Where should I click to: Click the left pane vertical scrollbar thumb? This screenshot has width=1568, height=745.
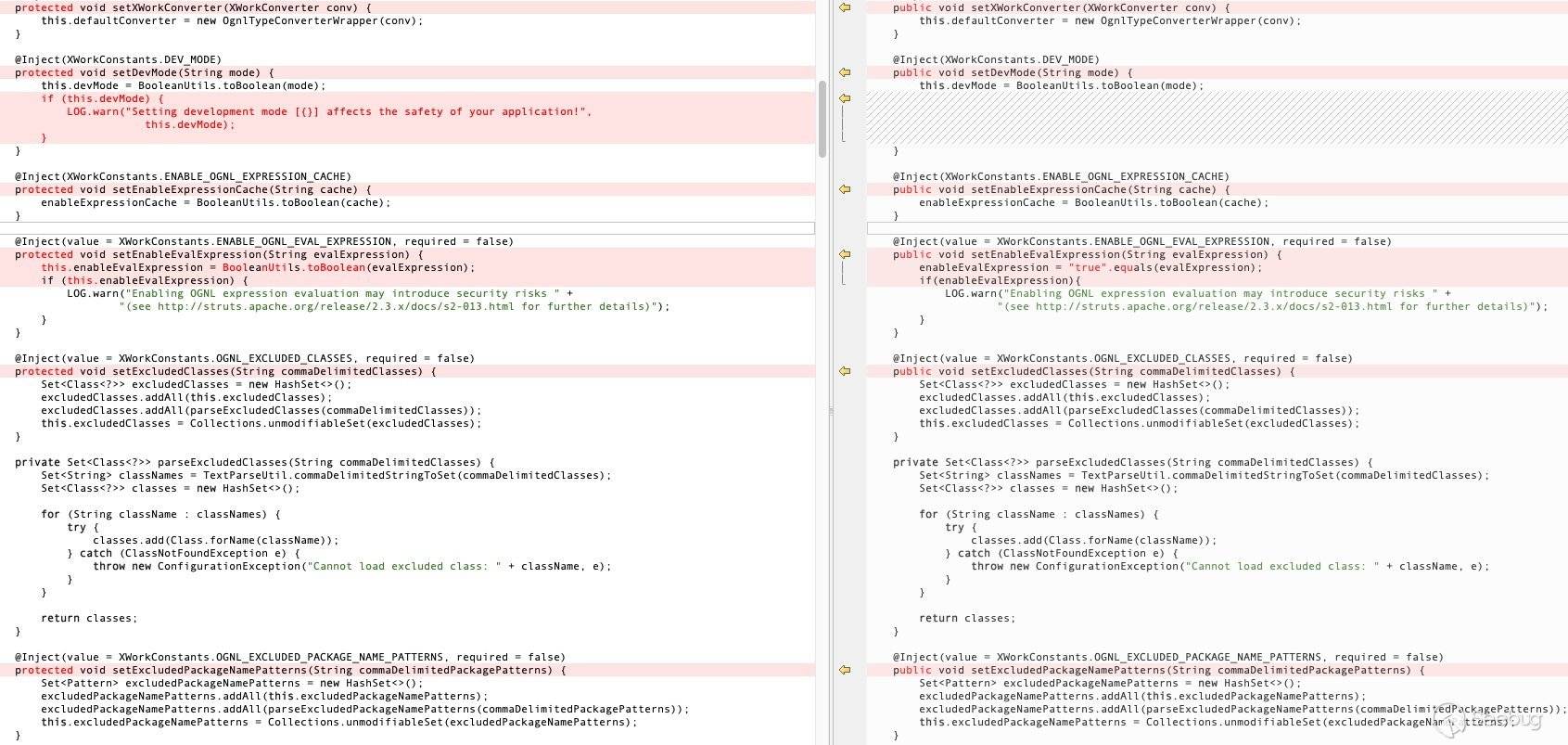click(822, 119)
